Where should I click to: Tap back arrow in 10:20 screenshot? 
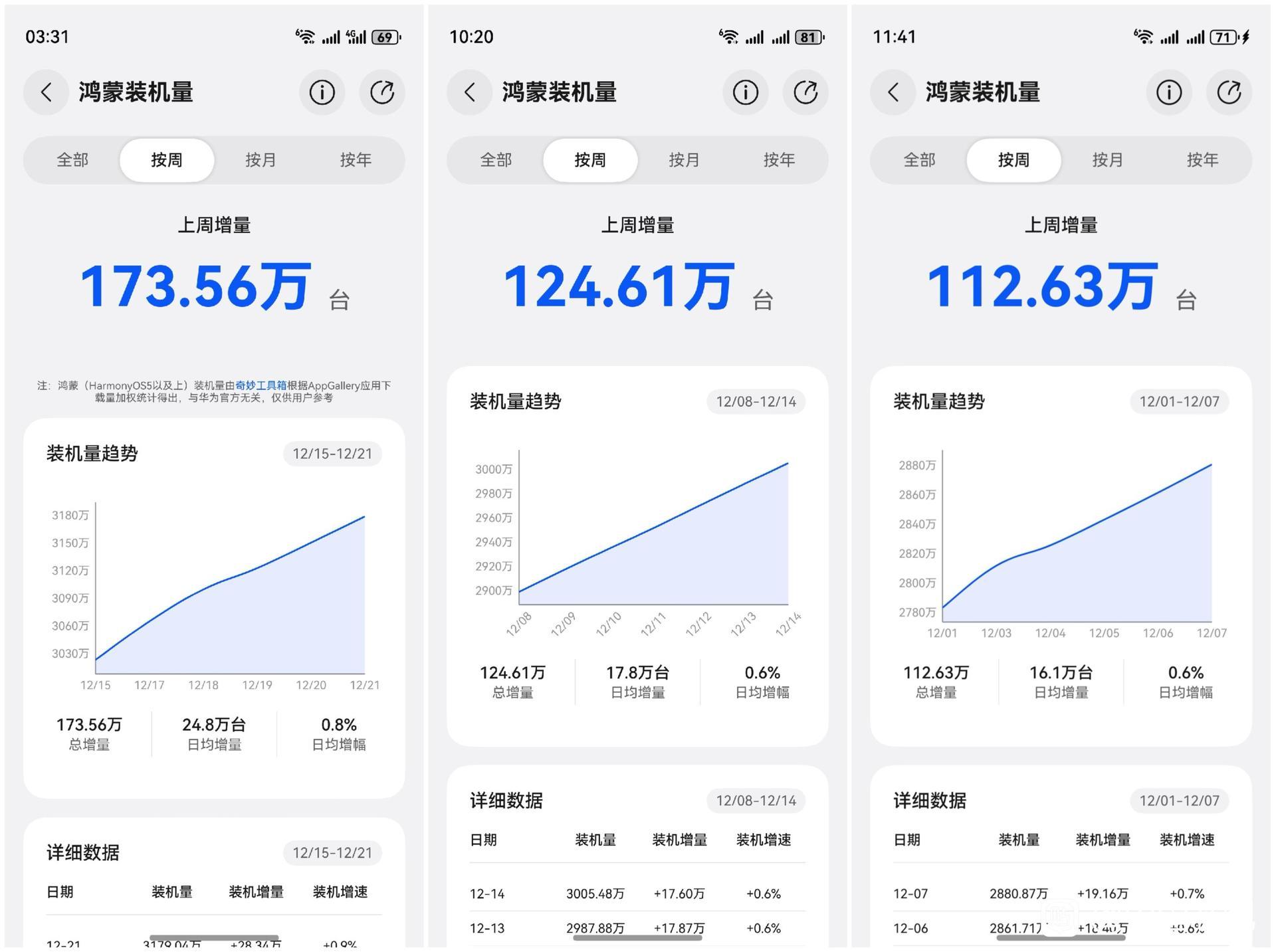[470, 92]
